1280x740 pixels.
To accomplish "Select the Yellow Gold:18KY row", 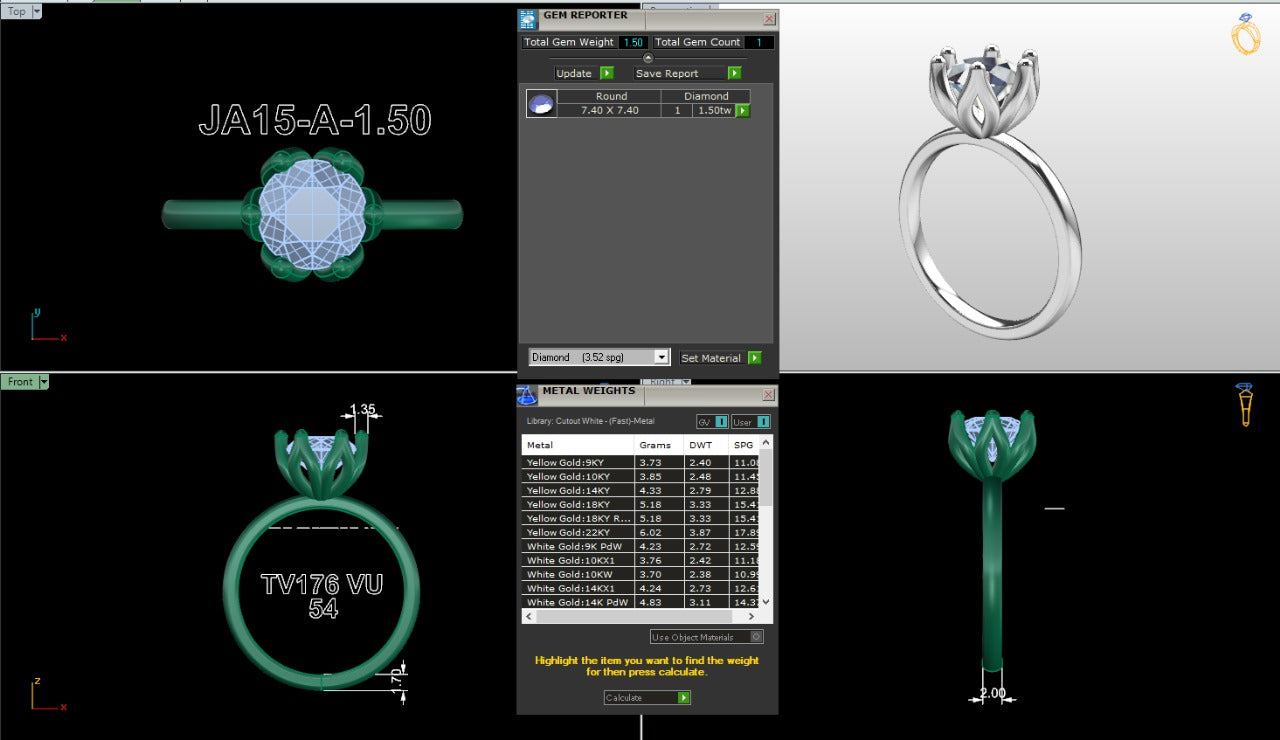I will (640, 505).
